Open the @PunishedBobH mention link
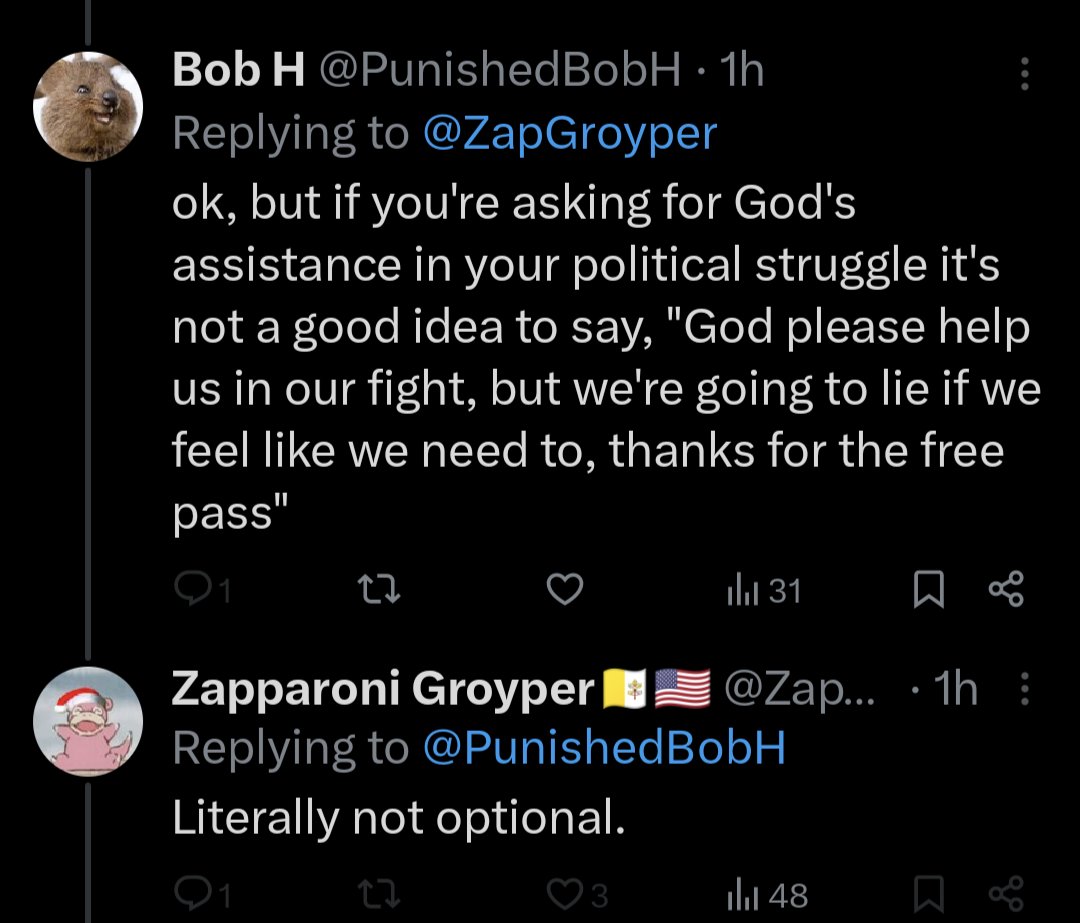This screenshot has width=1080, height=923. [604, 747]
